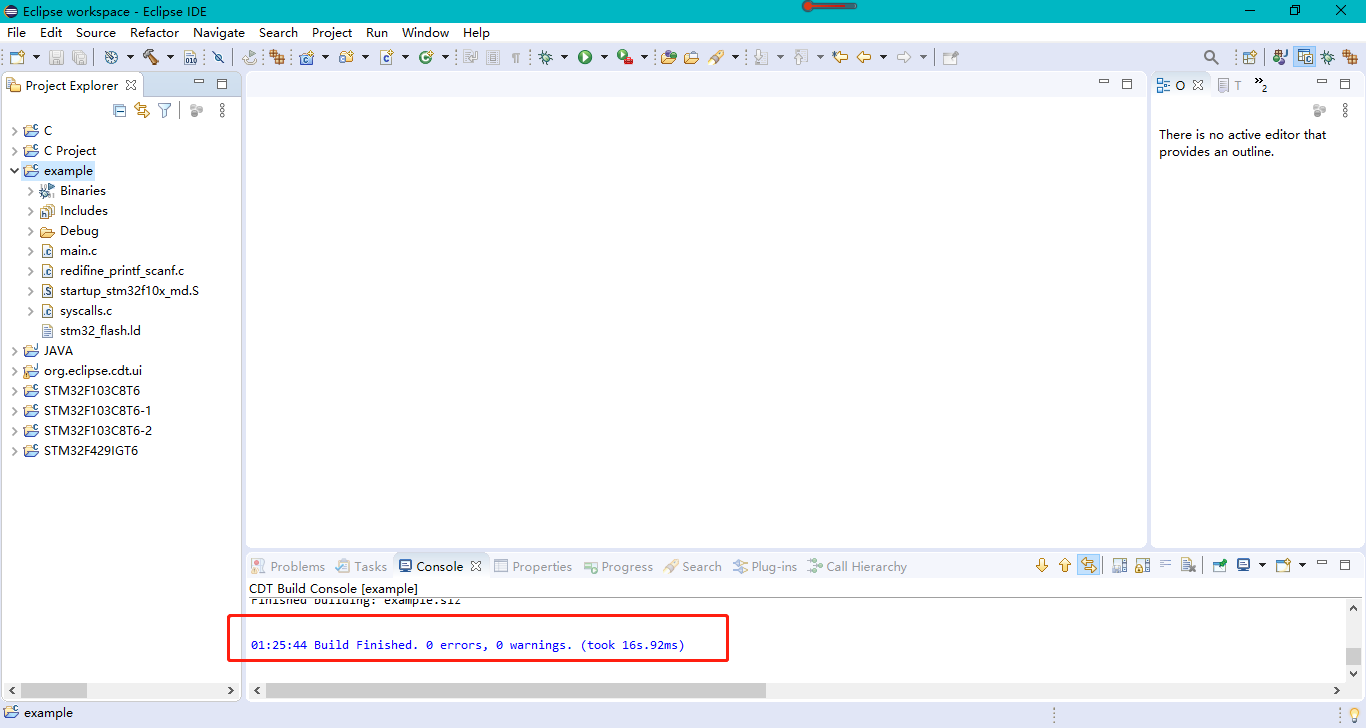Screen dimensions: 1366x728
Task: Switch to the C/C++ perspective icon
Action: (1304, 57)
